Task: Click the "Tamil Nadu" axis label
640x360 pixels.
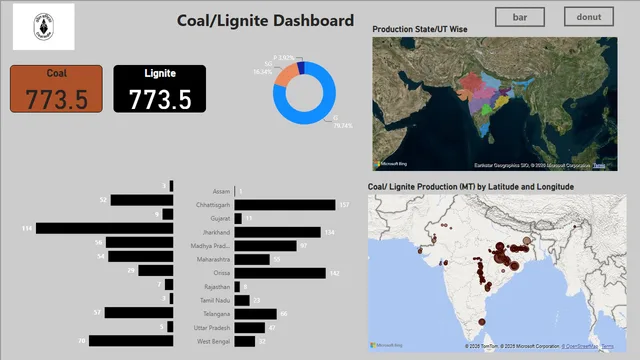Action: 215,300
